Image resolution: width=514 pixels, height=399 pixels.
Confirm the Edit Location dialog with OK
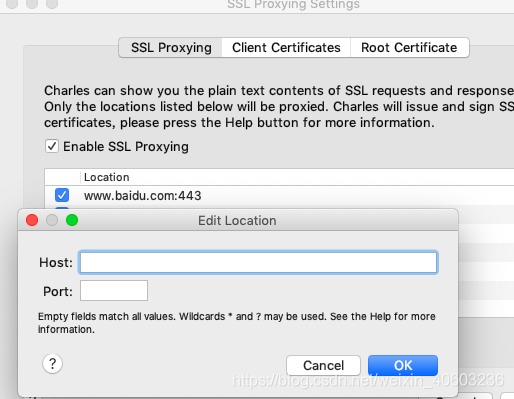(x=403, y=365)
